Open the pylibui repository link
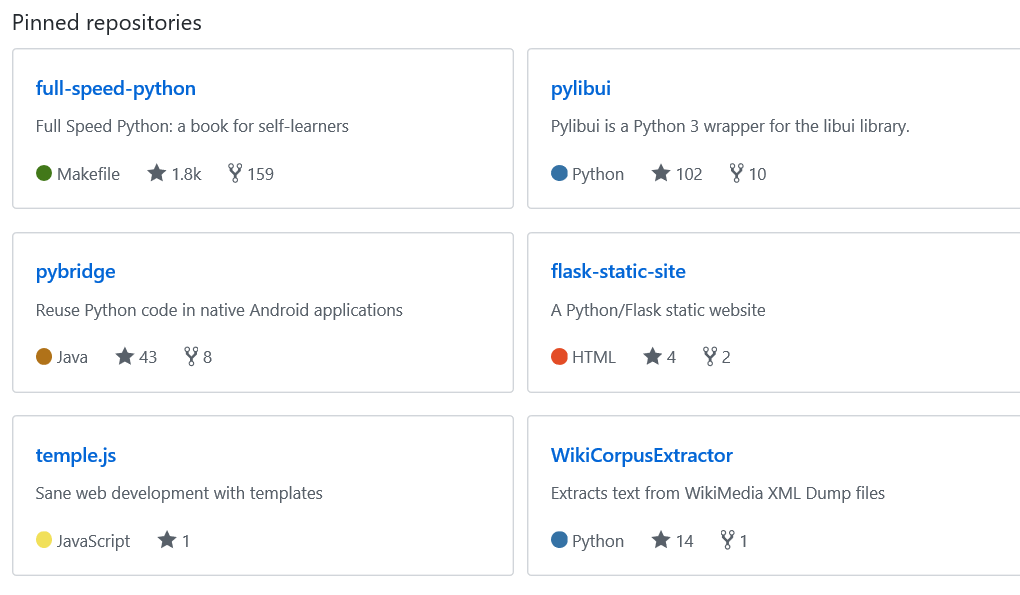This screenshot has width=1020, height=595. [580, 88]
